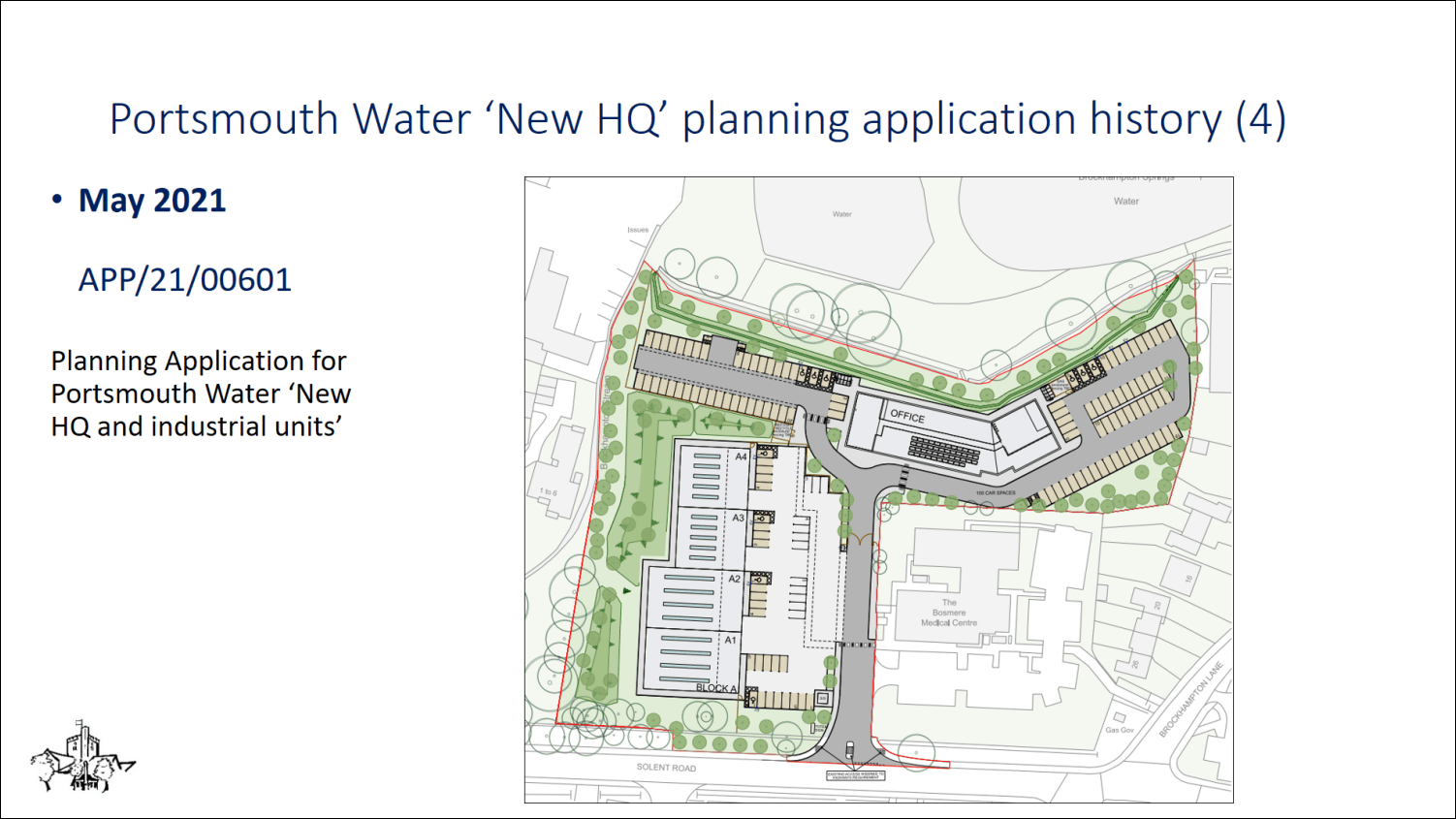Click the '100 CAR SPACES' label below office
This screenshot has width=1456, height=819.
996,493
